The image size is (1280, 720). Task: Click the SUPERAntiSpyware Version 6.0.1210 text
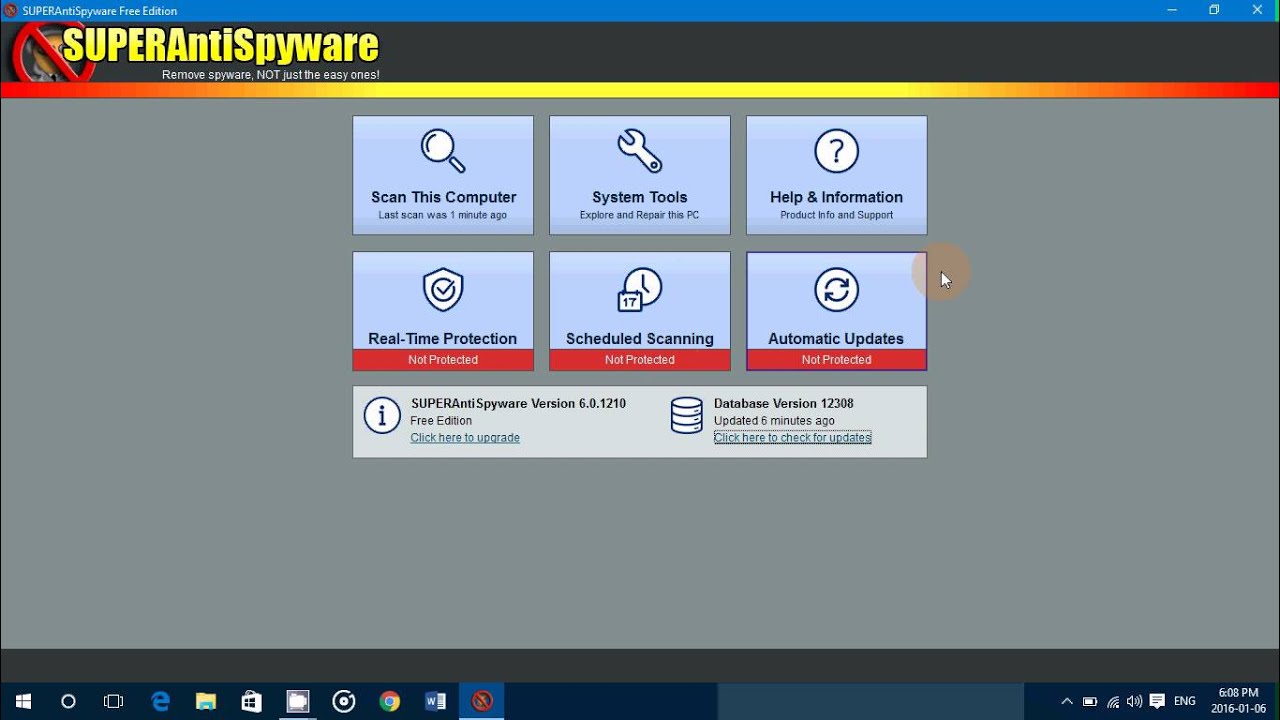coord(518,404)
